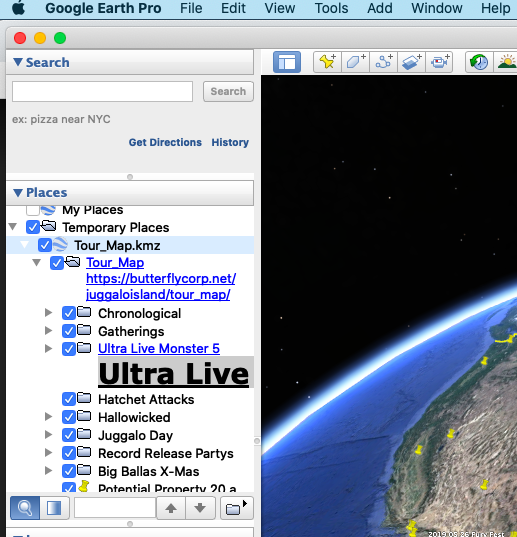Open the View menu
The height and width of the screenshot is (537, 517).
click(x=280, y=8)
